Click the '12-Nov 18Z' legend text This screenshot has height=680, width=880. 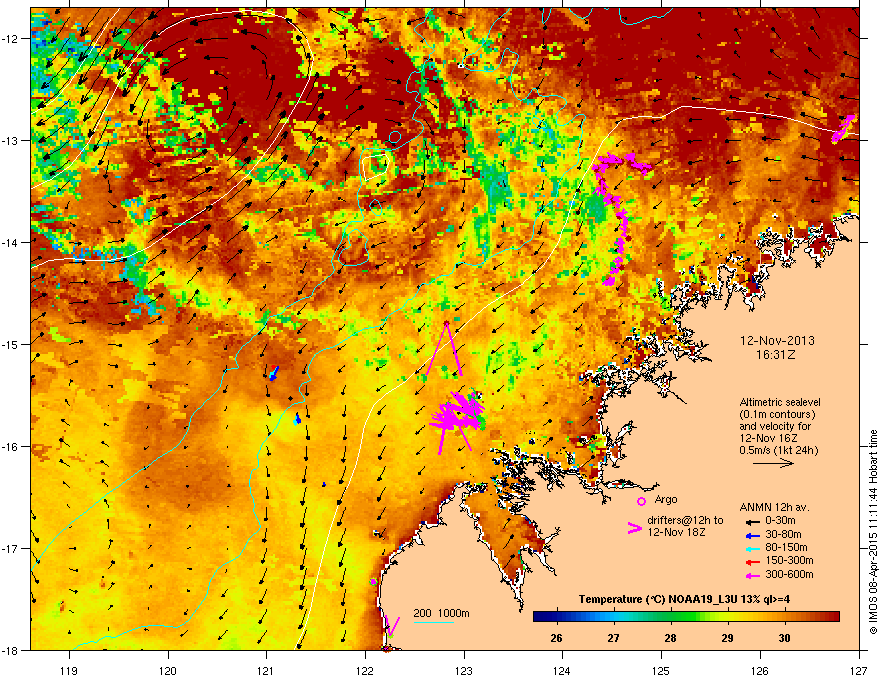[676, 532]
